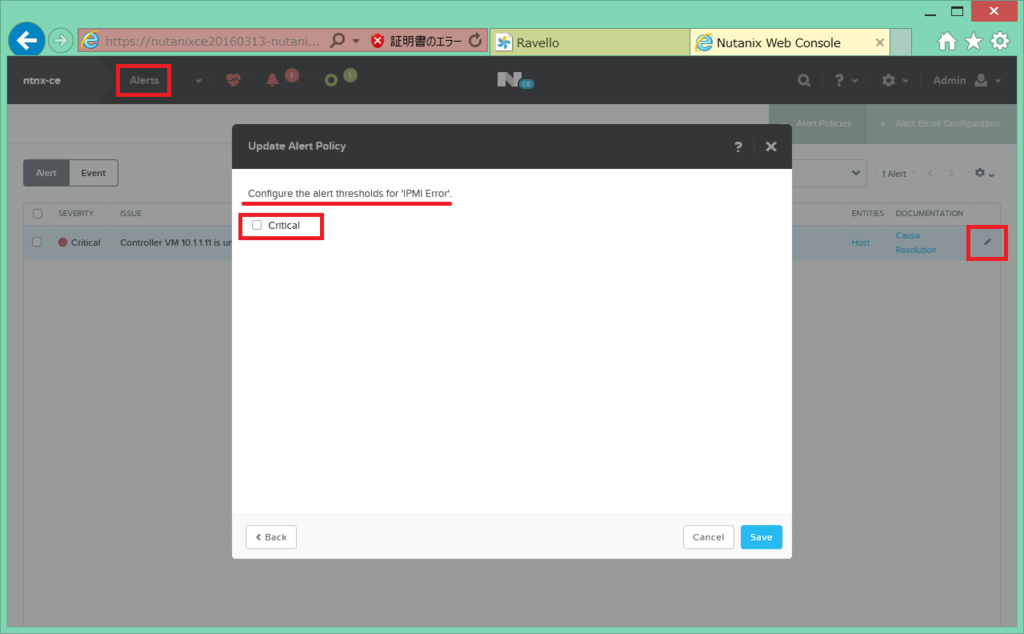Open the address bar dropdown arrow

click(356, 41)
